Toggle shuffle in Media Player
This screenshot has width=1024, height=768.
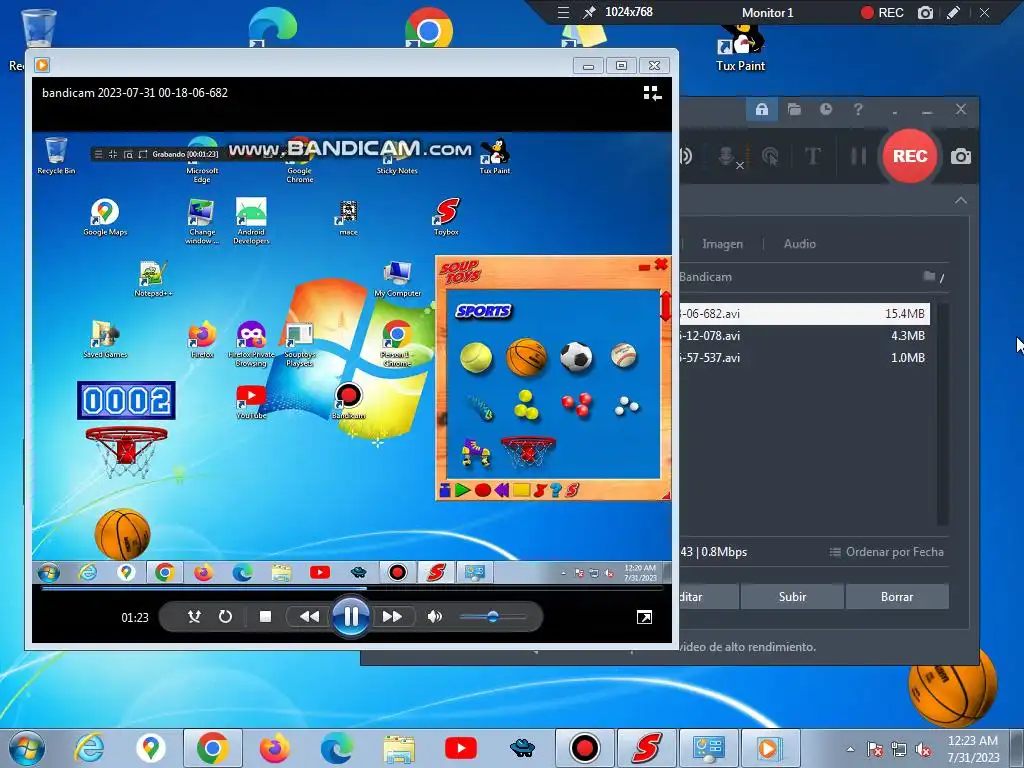194,616
